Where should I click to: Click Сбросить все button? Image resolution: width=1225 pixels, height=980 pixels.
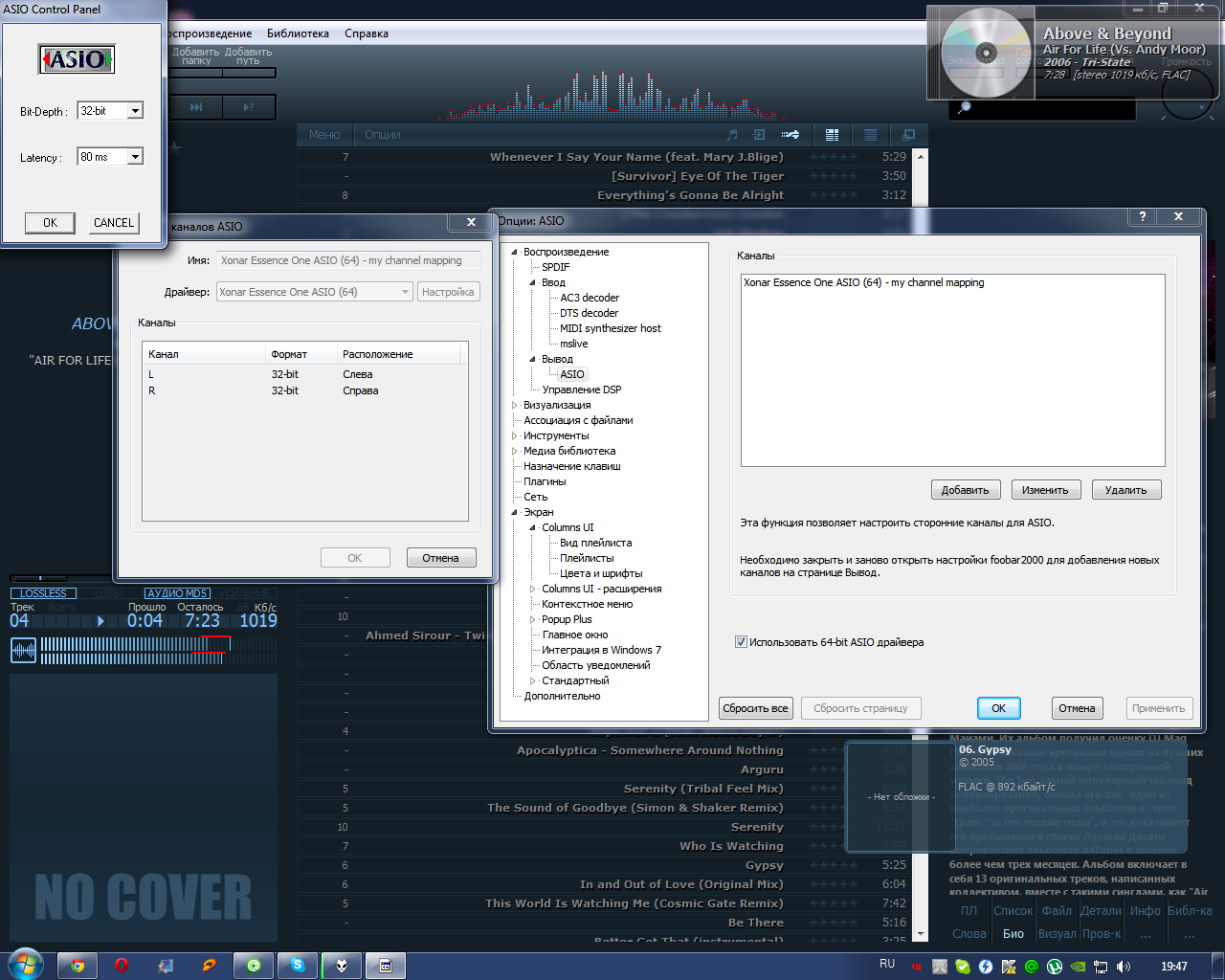(x=756, y=708)
